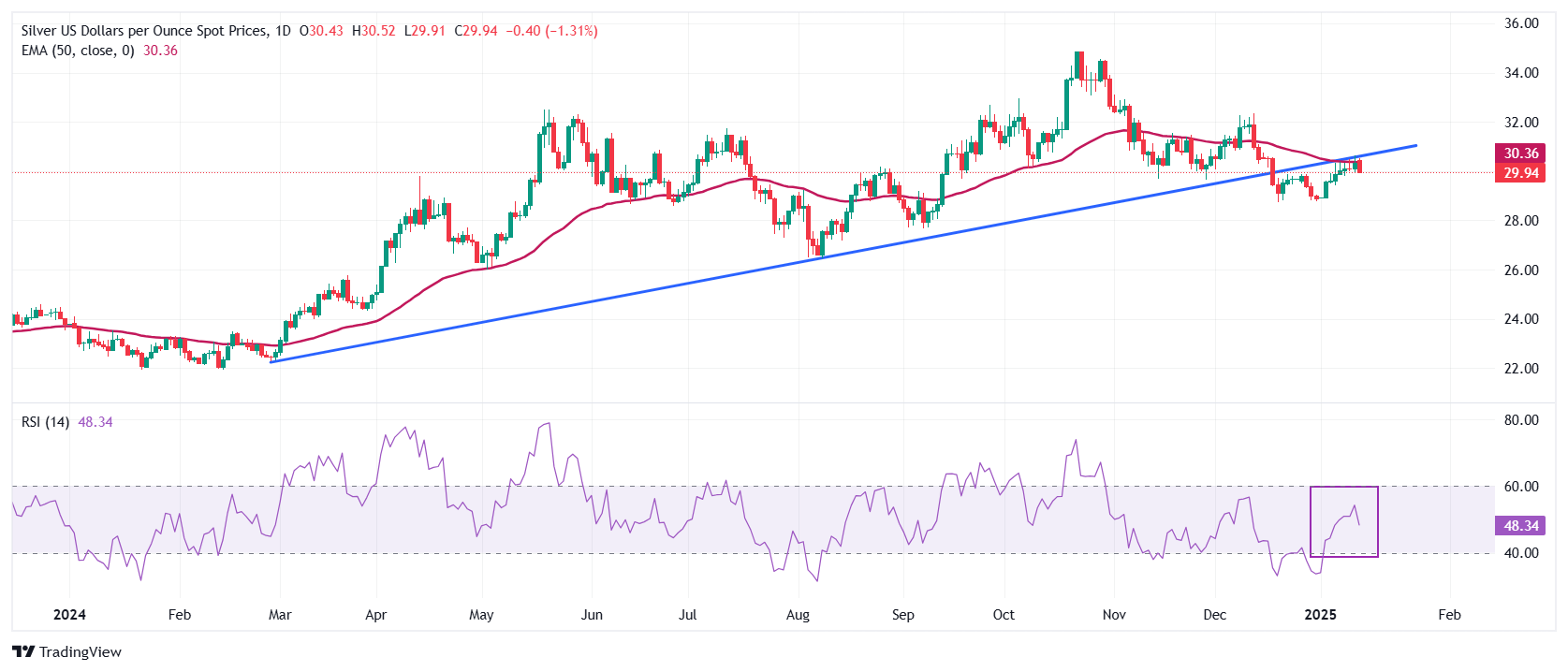Click the 2025 label on time axis
Viewport: 1568px width, 672px height.
click(1320, 615)
